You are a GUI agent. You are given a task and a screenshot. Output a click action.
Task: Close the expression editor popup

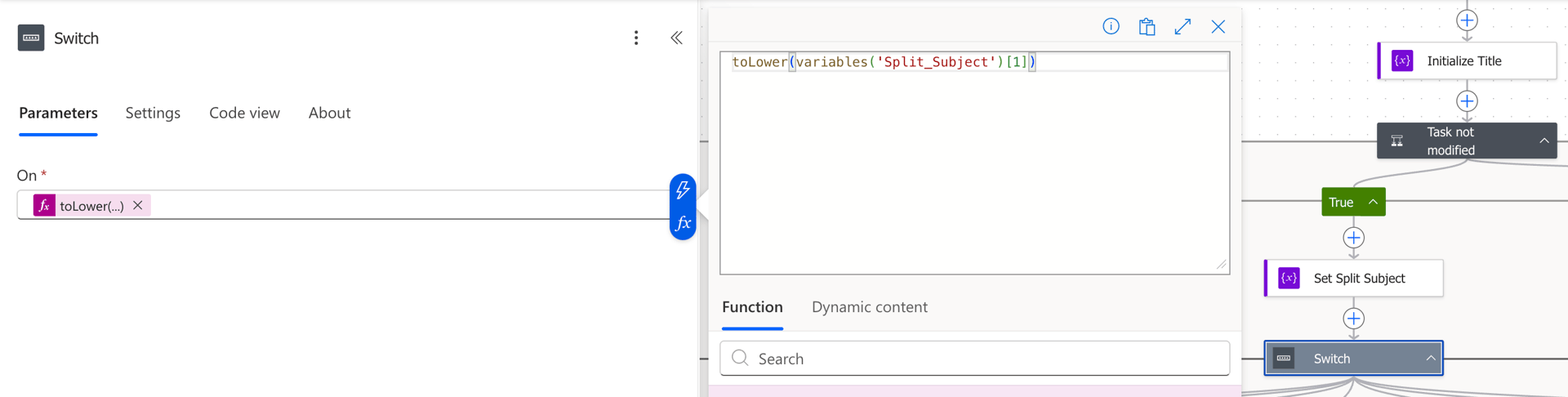pos(1218,26)
